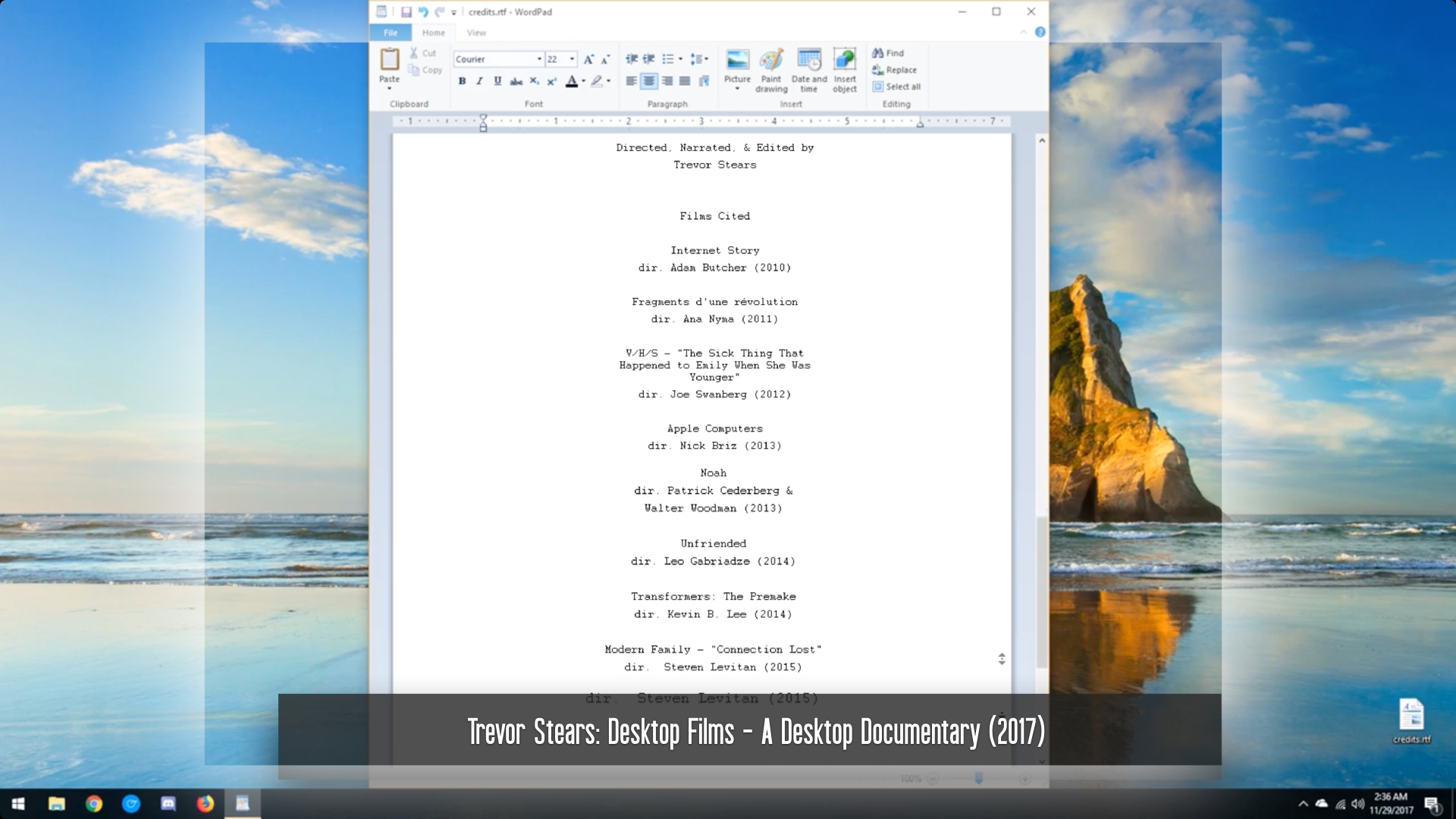Click the Save icon in title bar
This screenshot has height=819, width=1456.
406,12
